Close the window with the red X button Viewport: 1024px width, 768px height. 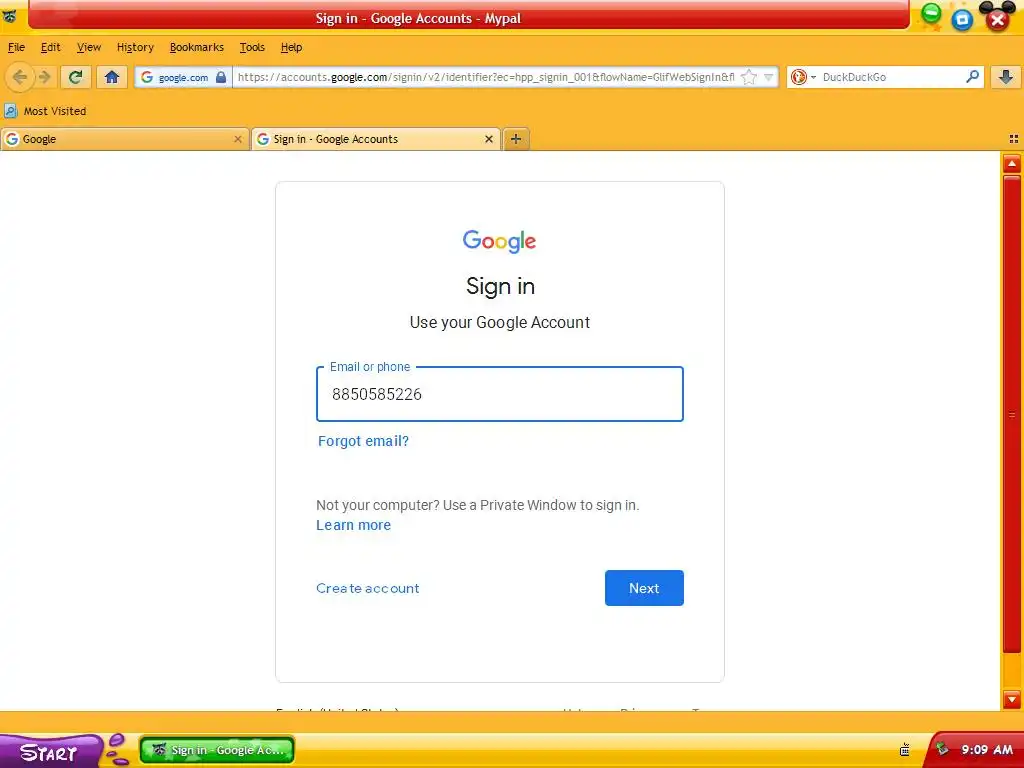[x=997, y=20]
